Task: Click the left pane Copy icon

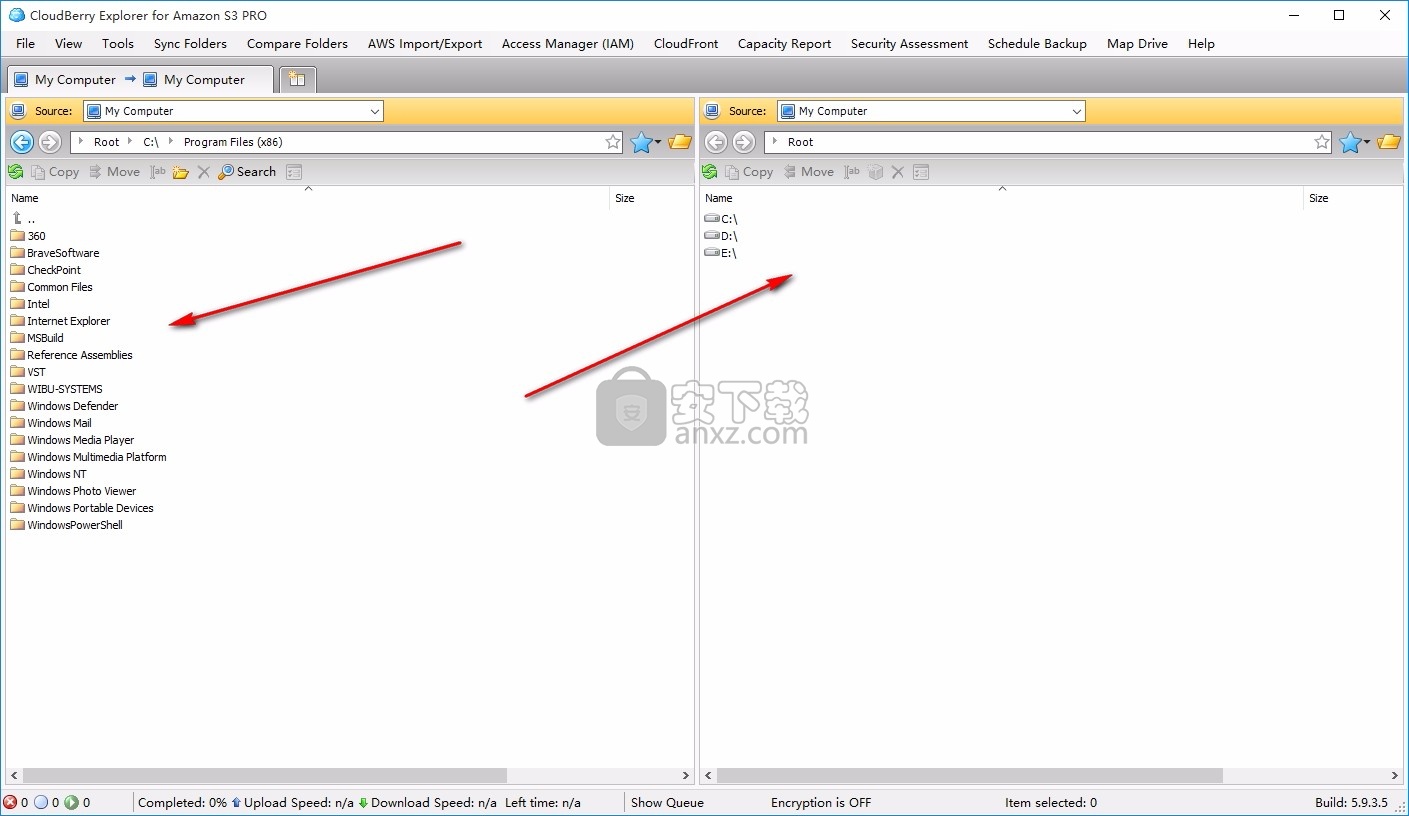Action: point(38,172)
